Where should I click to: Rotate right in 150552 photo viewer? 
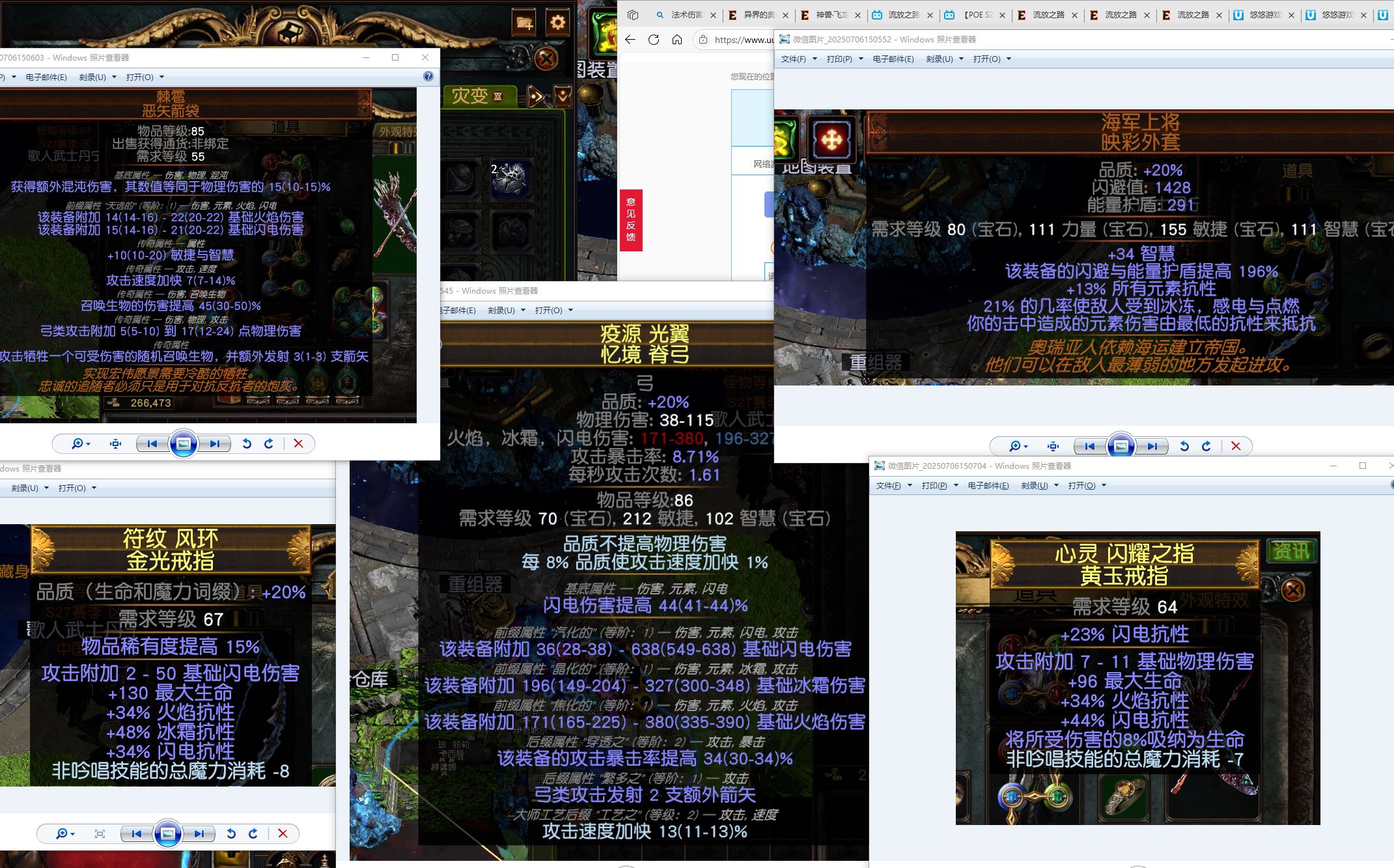click(1206, 446)
